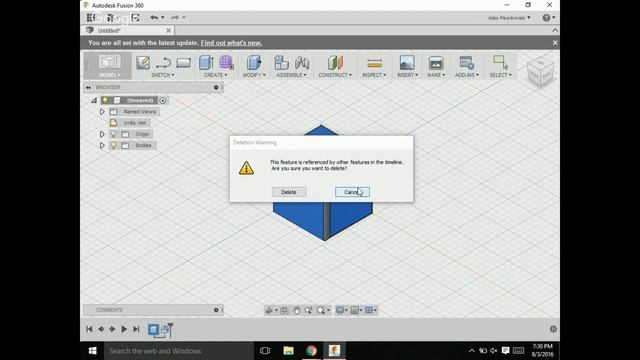Open the Inspect dropdown menu

tap(374, 75)
